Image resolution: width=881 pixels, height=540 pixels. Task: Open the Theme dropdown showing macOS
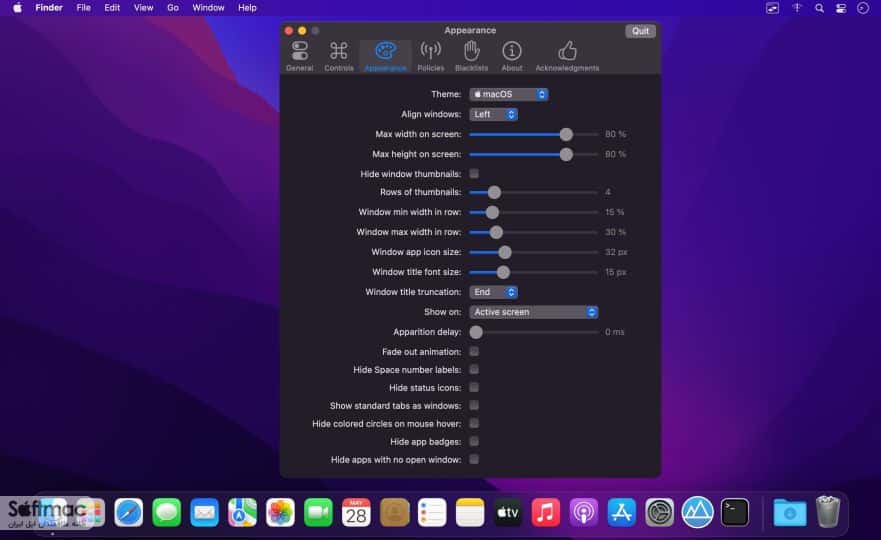pos(508,94)
